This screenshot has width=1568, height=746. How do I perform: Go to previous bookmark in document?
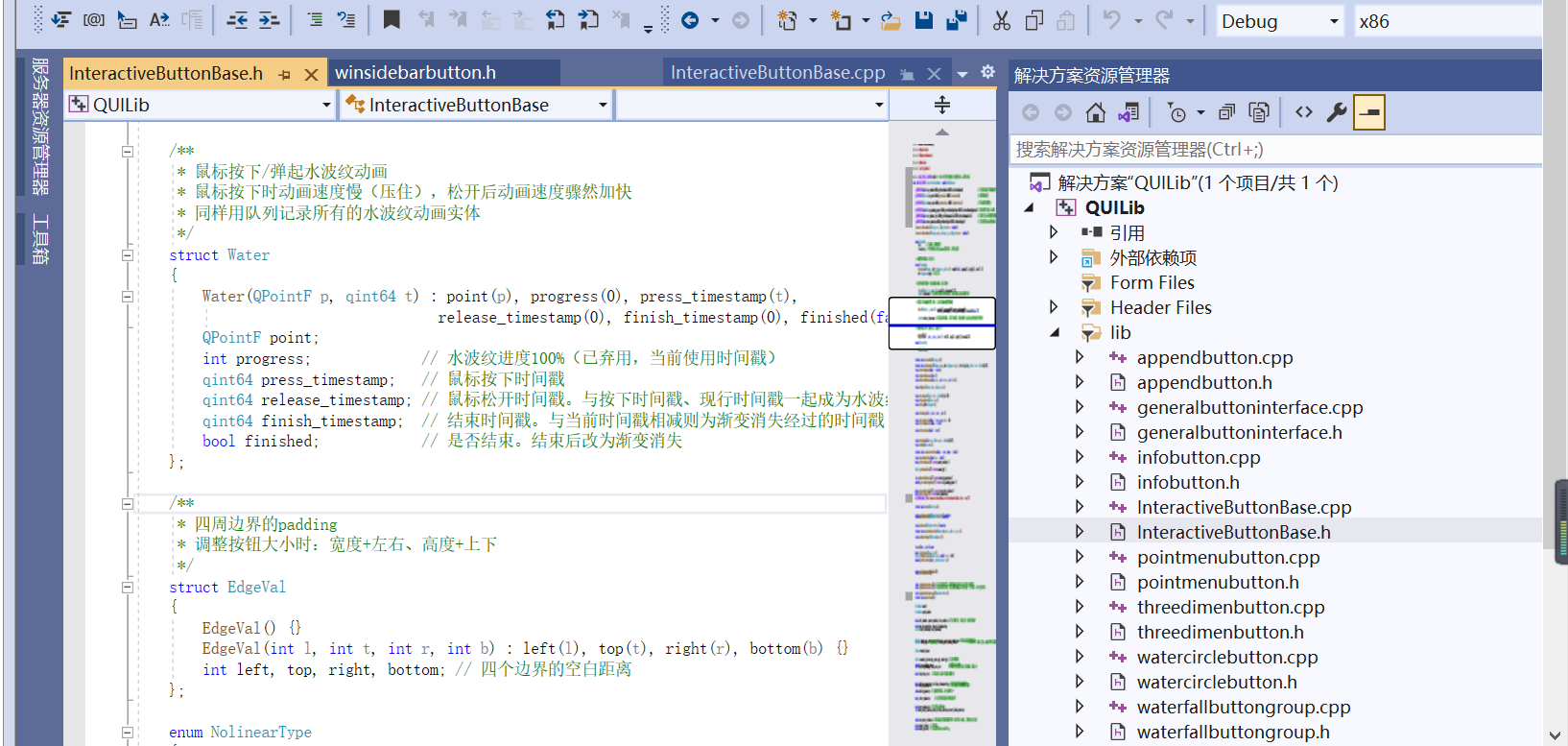pyautogui.click(x=556, y=20)
